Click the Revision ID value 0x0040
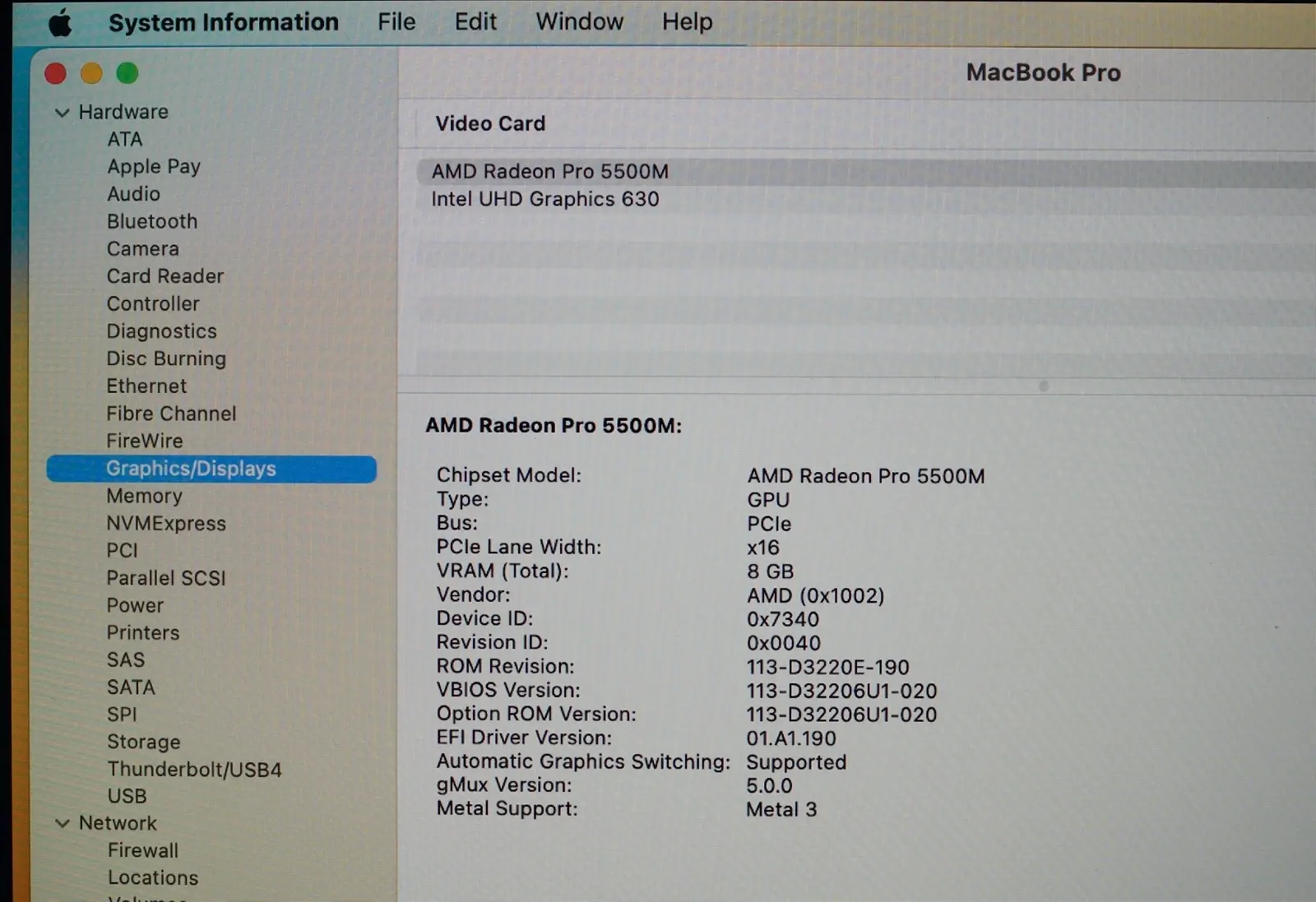This screenshot has width=1316, height=902. point(784,643)
